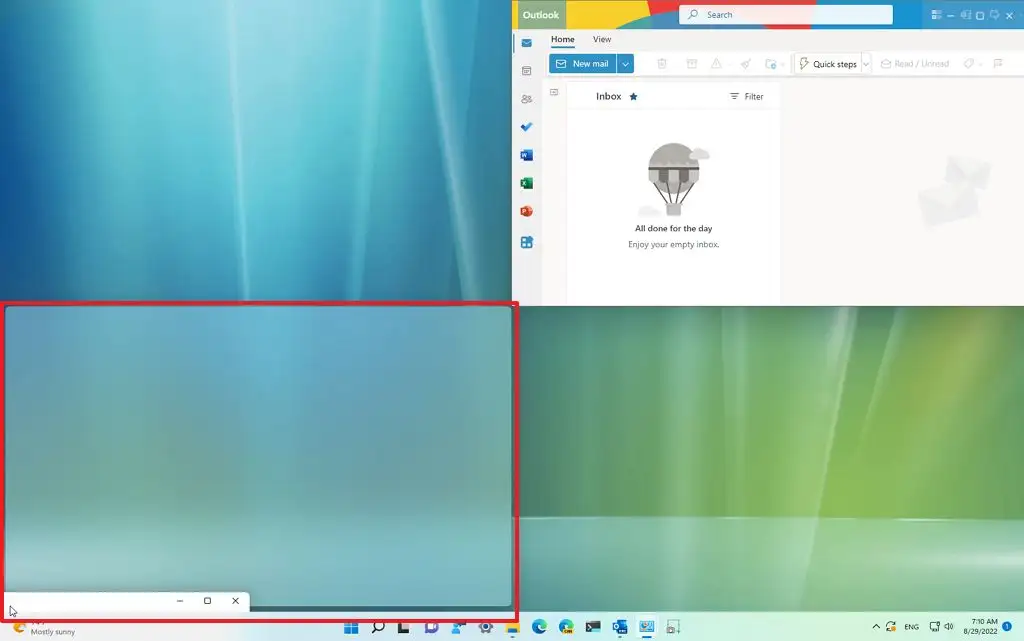Open the Filter dropdown in Inbox
This screenshot has width=1024, height=641.
[747, 96]
